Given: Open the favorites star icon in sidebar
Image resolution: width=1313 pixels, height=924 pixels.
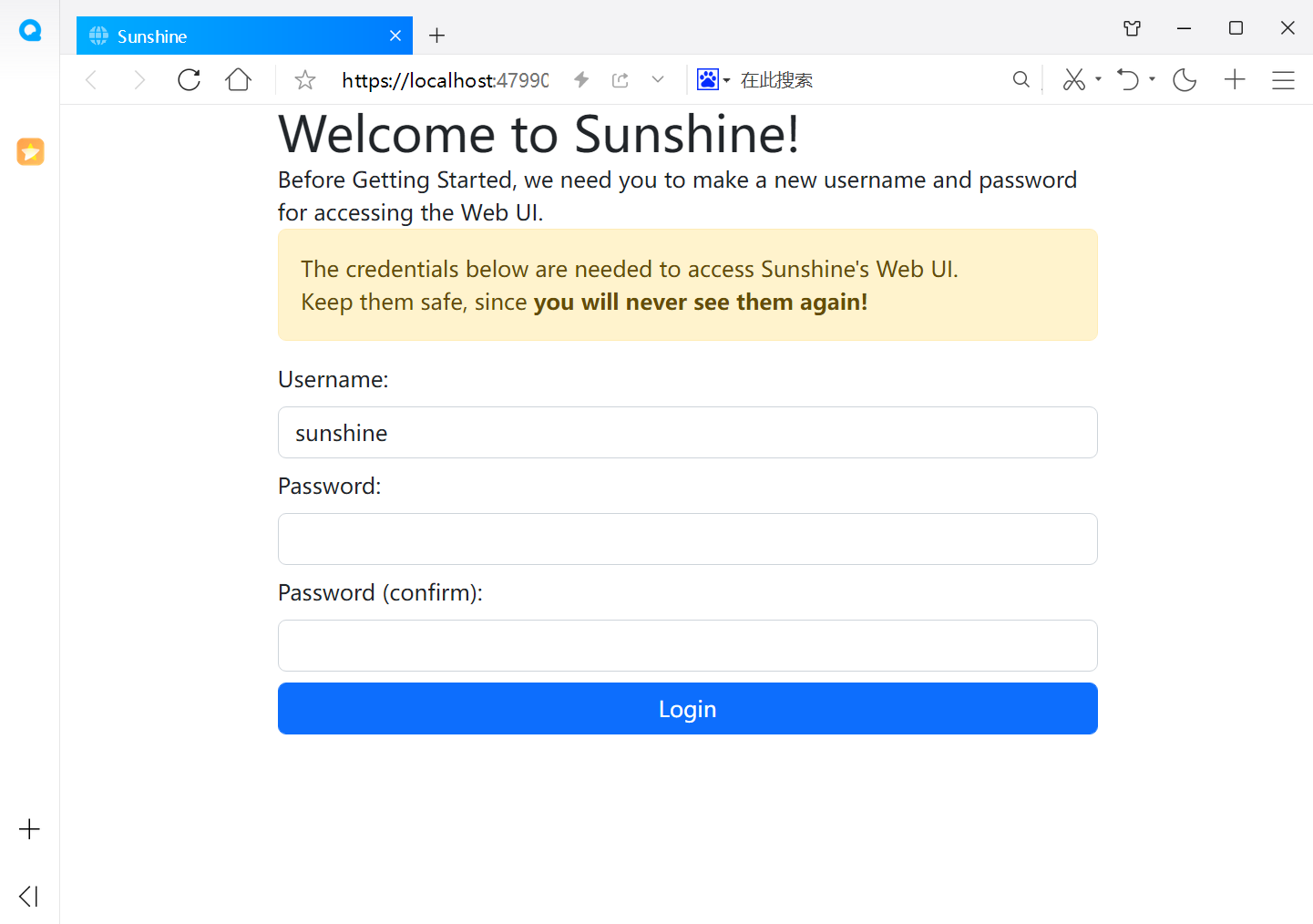Looking at the screenshot, I should pos(30,151).
